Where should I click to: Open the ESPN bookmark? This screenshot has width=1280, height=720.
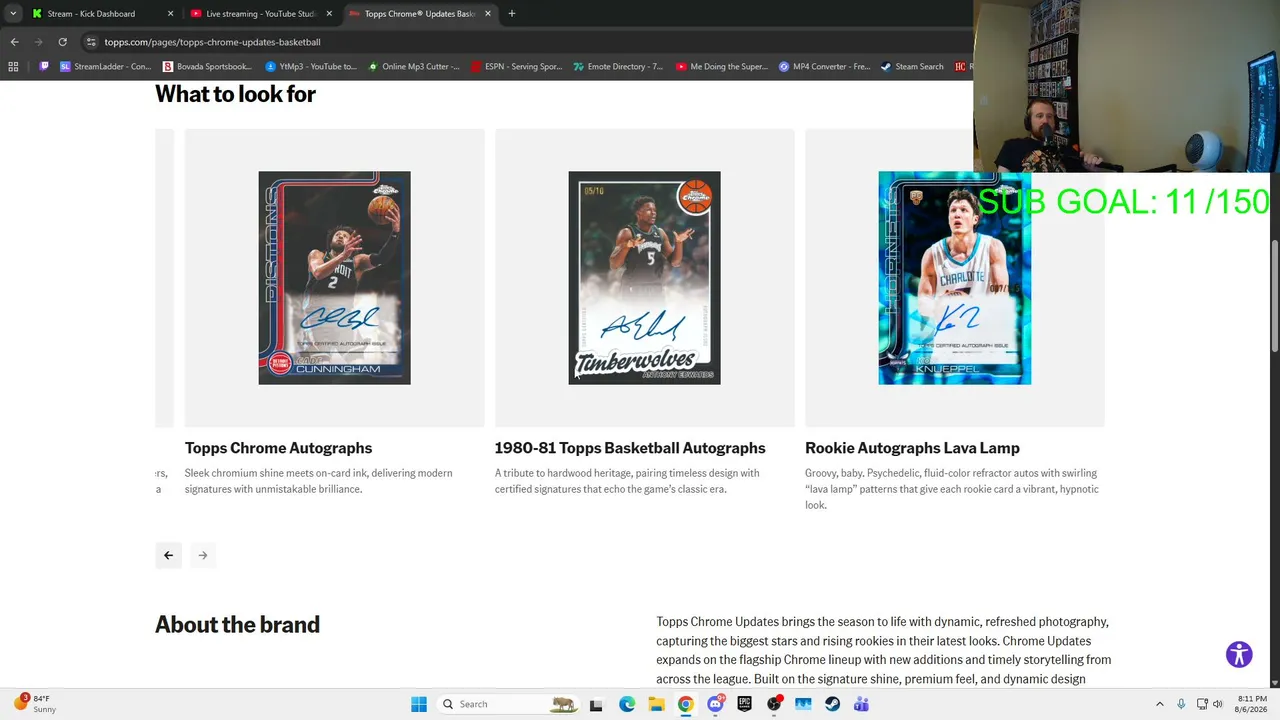click(516, 67)
